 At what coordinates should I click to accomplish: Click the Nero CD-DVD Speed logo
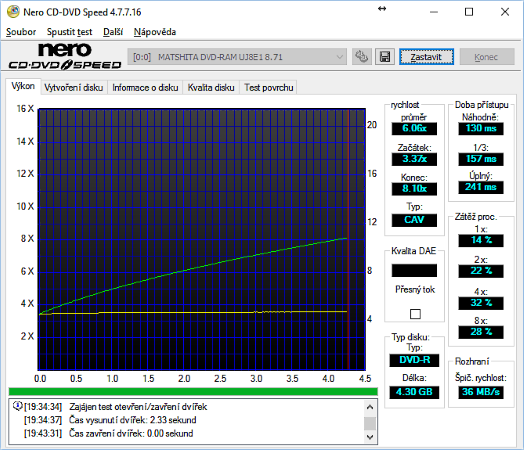(x=64, y=56)
